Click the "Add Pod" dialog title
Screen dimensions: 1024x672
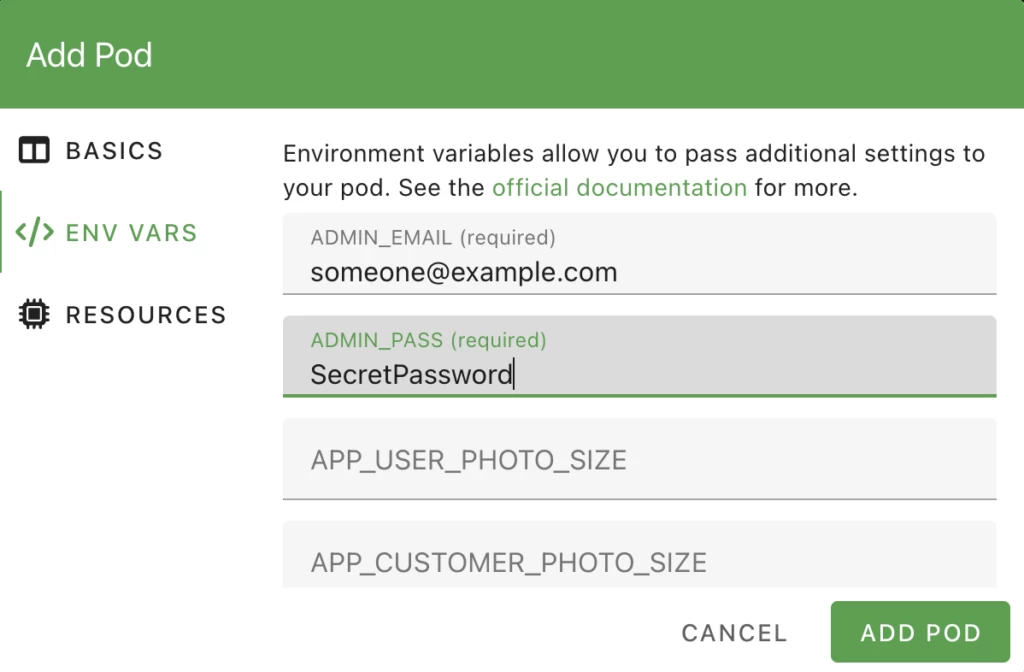point(89,55)
